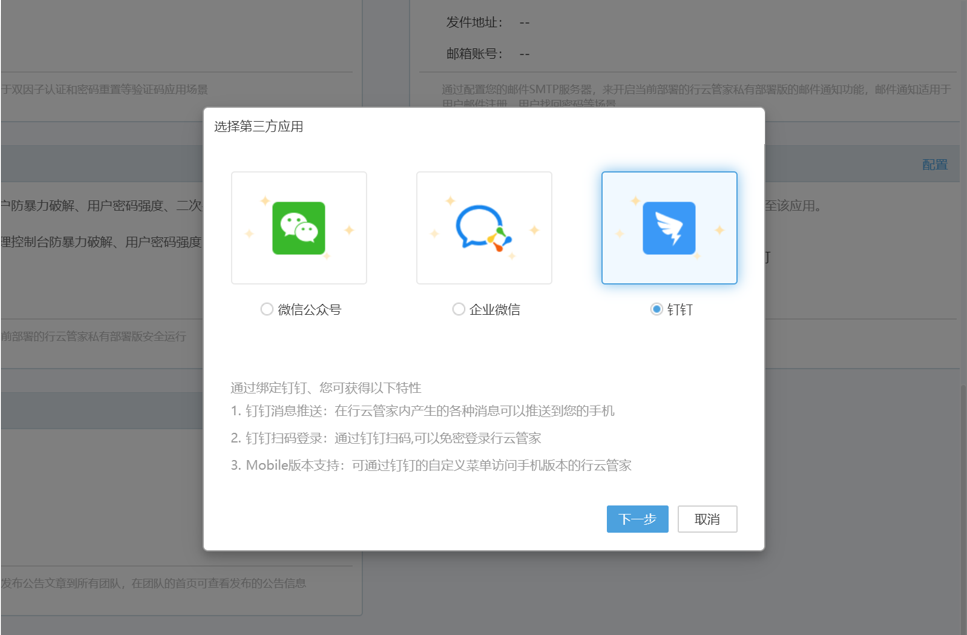Click the Mobile版本支持 feature line
This screenshot has height=635, width=967.
click(x=431, y=465)
